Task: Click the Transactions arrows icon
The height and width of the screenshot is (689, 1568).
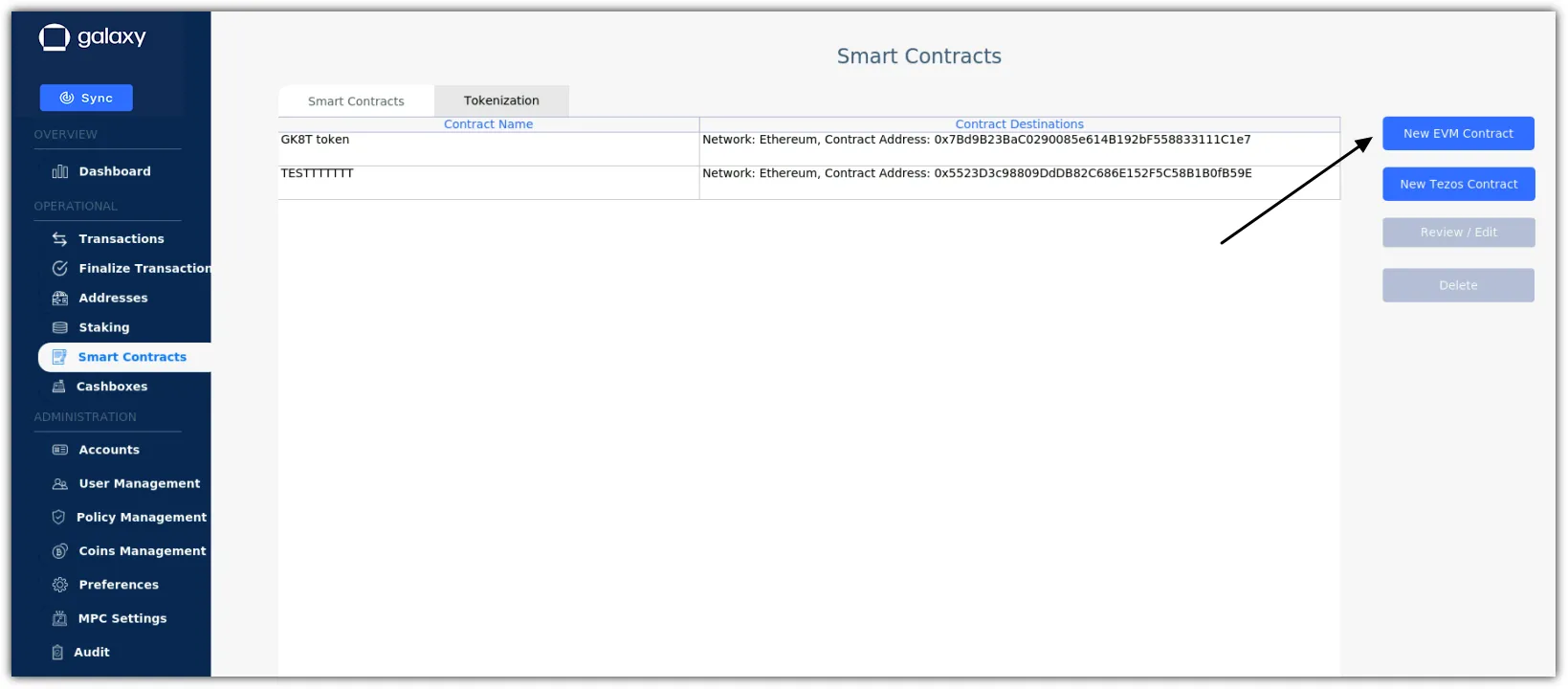Action: (60, 239)
